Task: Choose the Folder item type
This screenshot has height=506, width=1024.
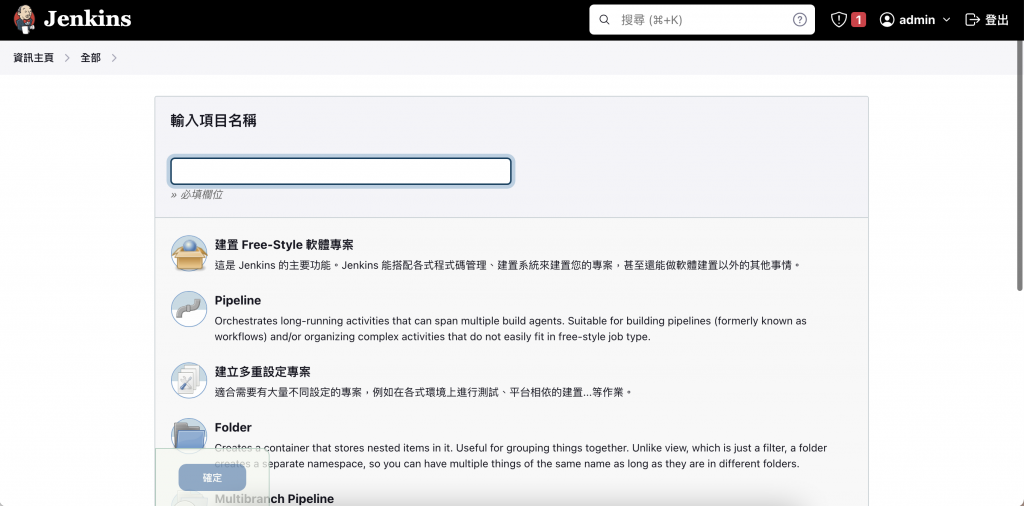Action: 233,428
